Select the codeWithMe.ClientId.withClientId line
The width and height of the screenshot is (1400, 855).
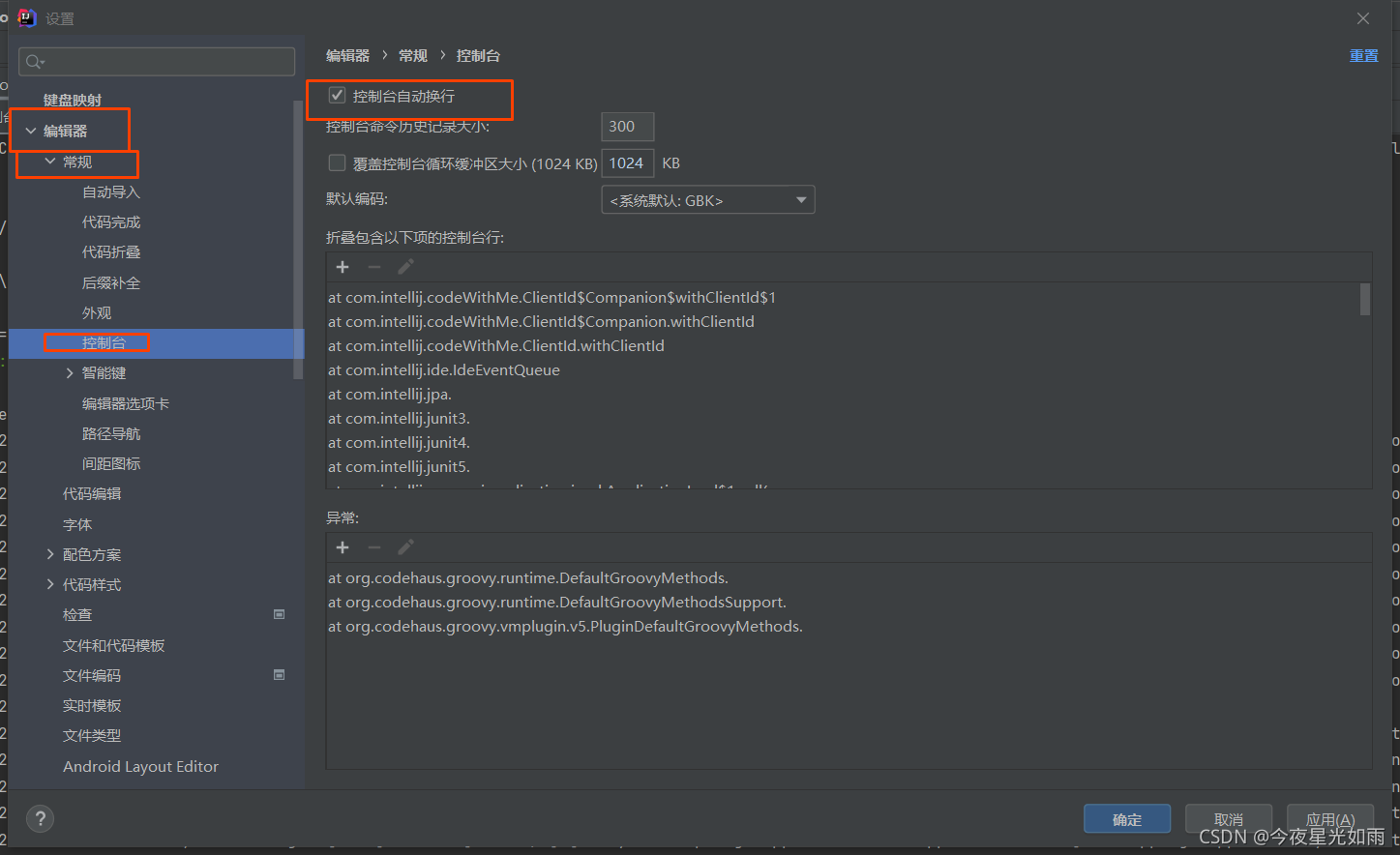[x=496, y=346]
